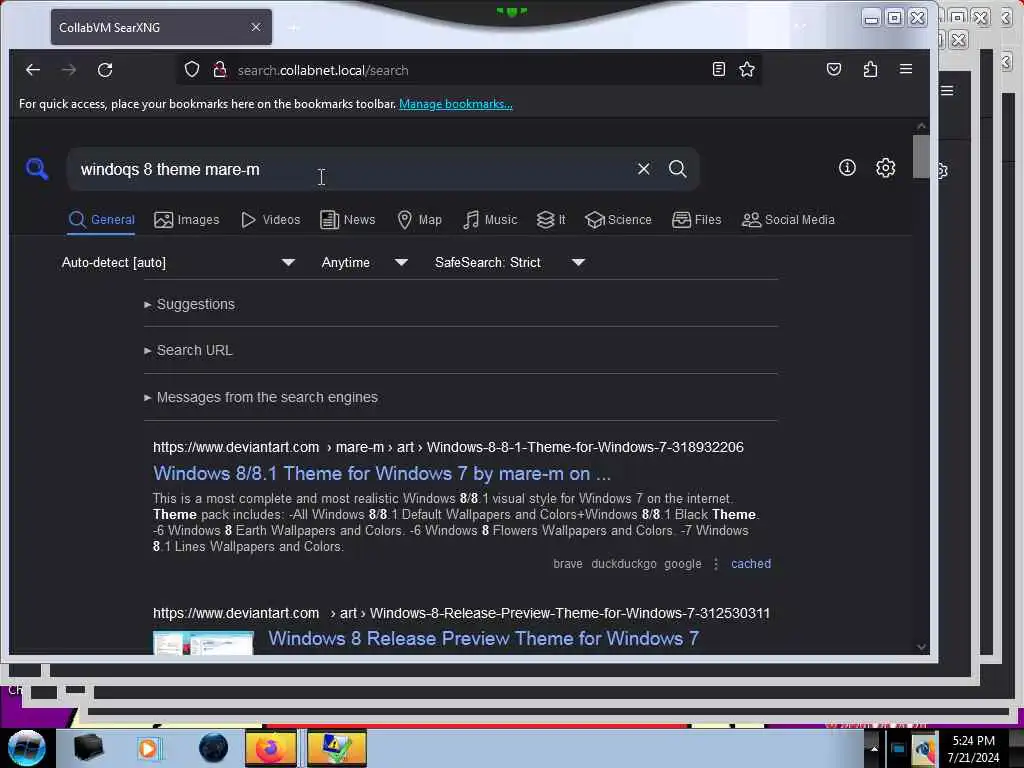This screenshot has width=1024, height=768.
Task: Open the second result's deviantart URL
Action: 461,613
